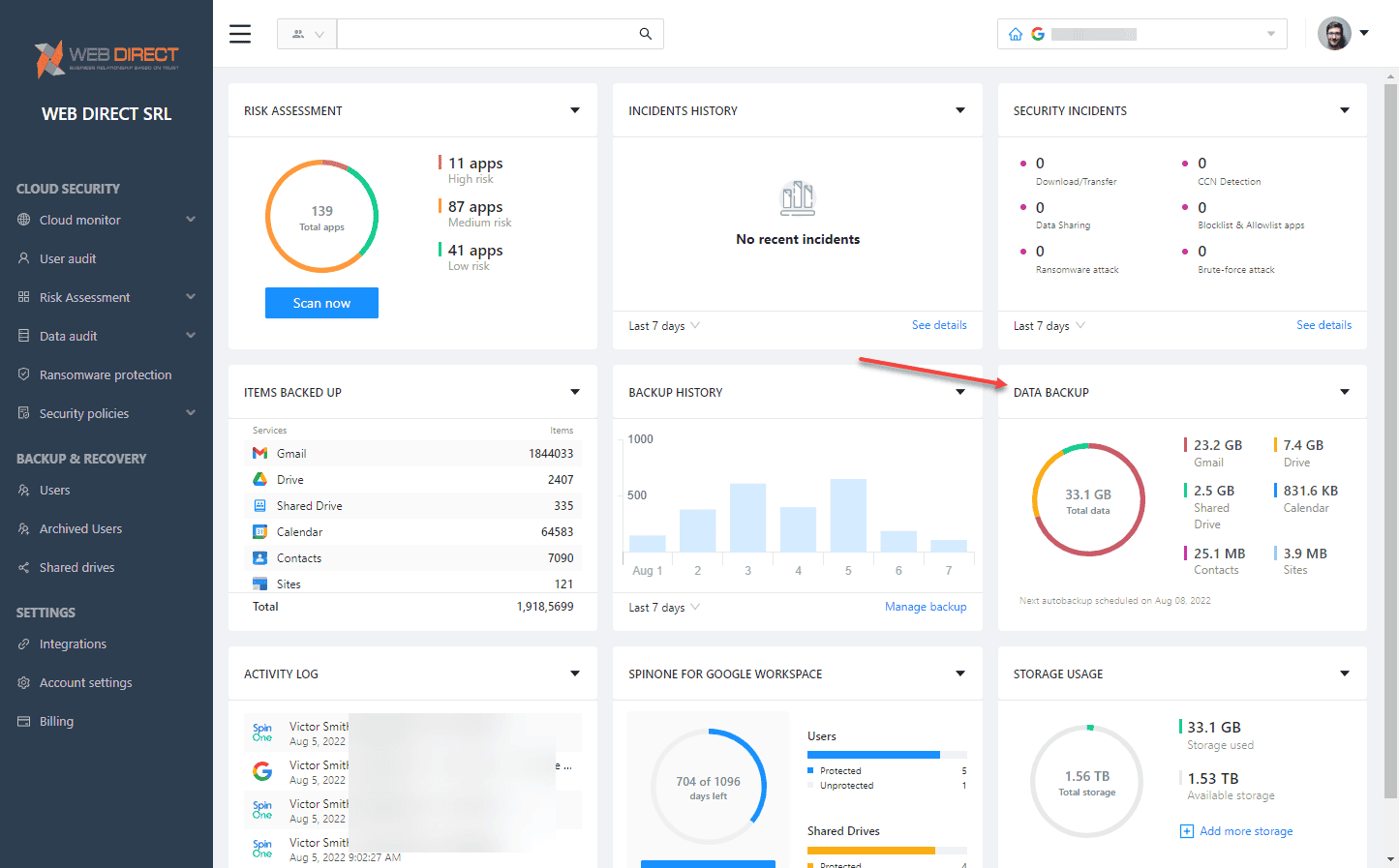Open the user type dropdown beside search

tap(307, 34)
